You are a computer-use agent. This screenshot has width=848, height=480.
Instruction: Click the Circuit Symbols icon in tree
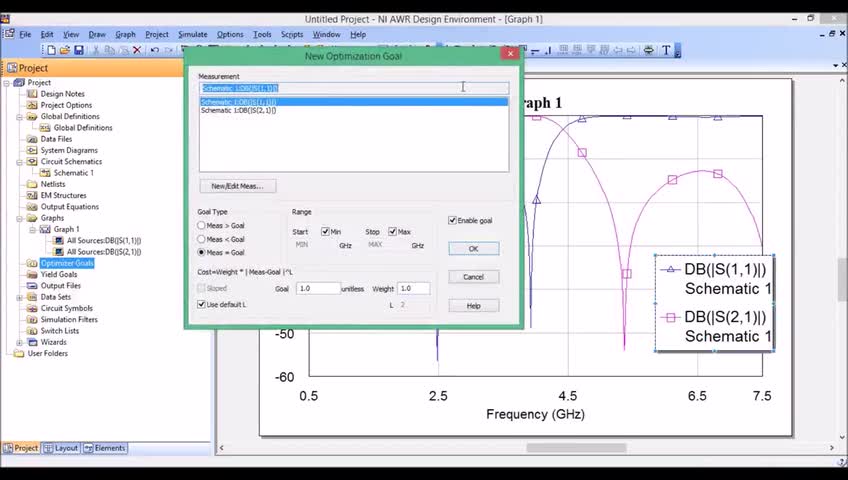[32, 309]
